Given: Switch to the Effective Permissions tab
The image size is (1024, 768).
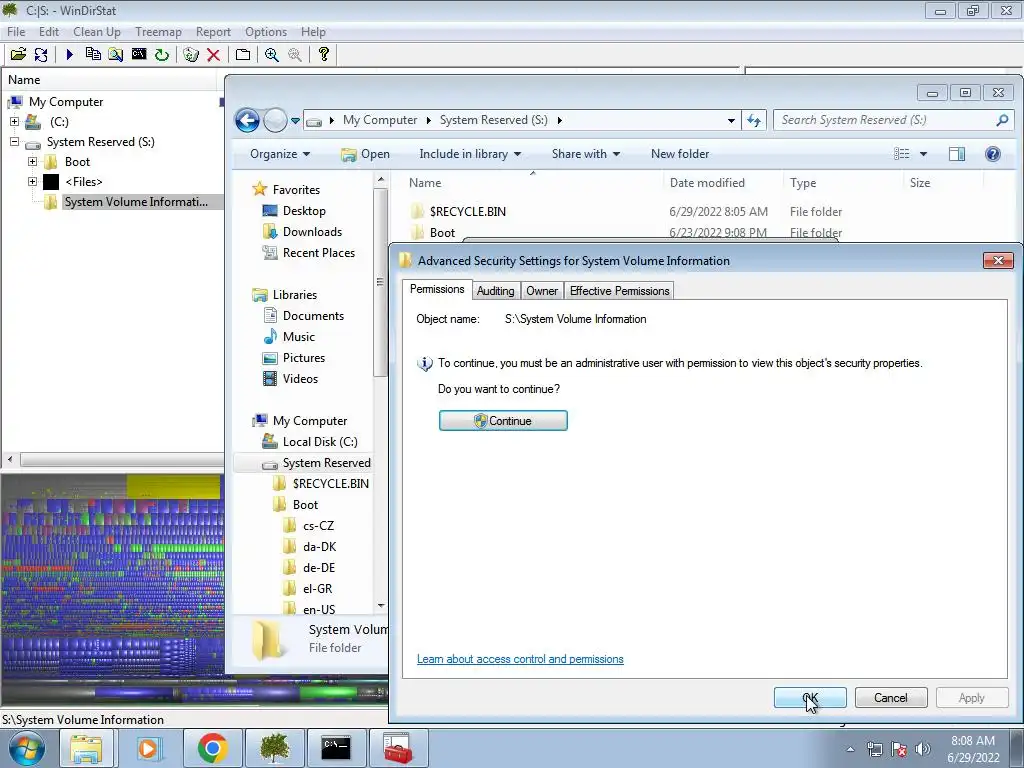Looking at the screenshot, I should 619,291.
